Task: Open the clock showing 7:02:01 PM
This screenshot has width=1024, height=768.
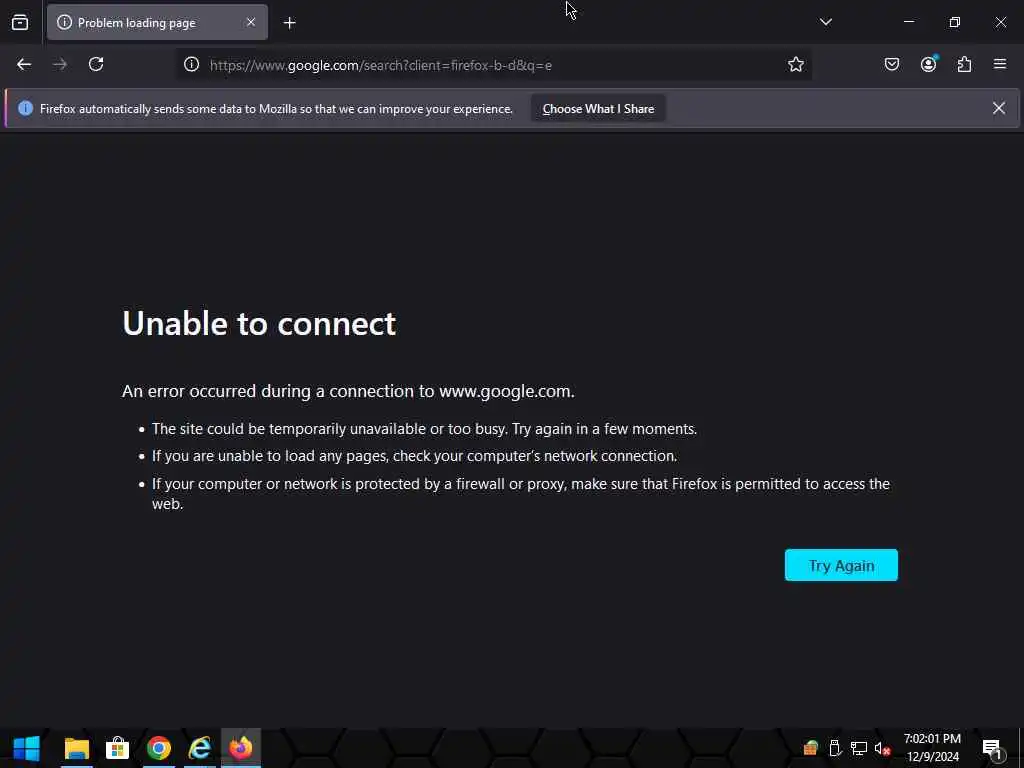Action: click(933, 748)
